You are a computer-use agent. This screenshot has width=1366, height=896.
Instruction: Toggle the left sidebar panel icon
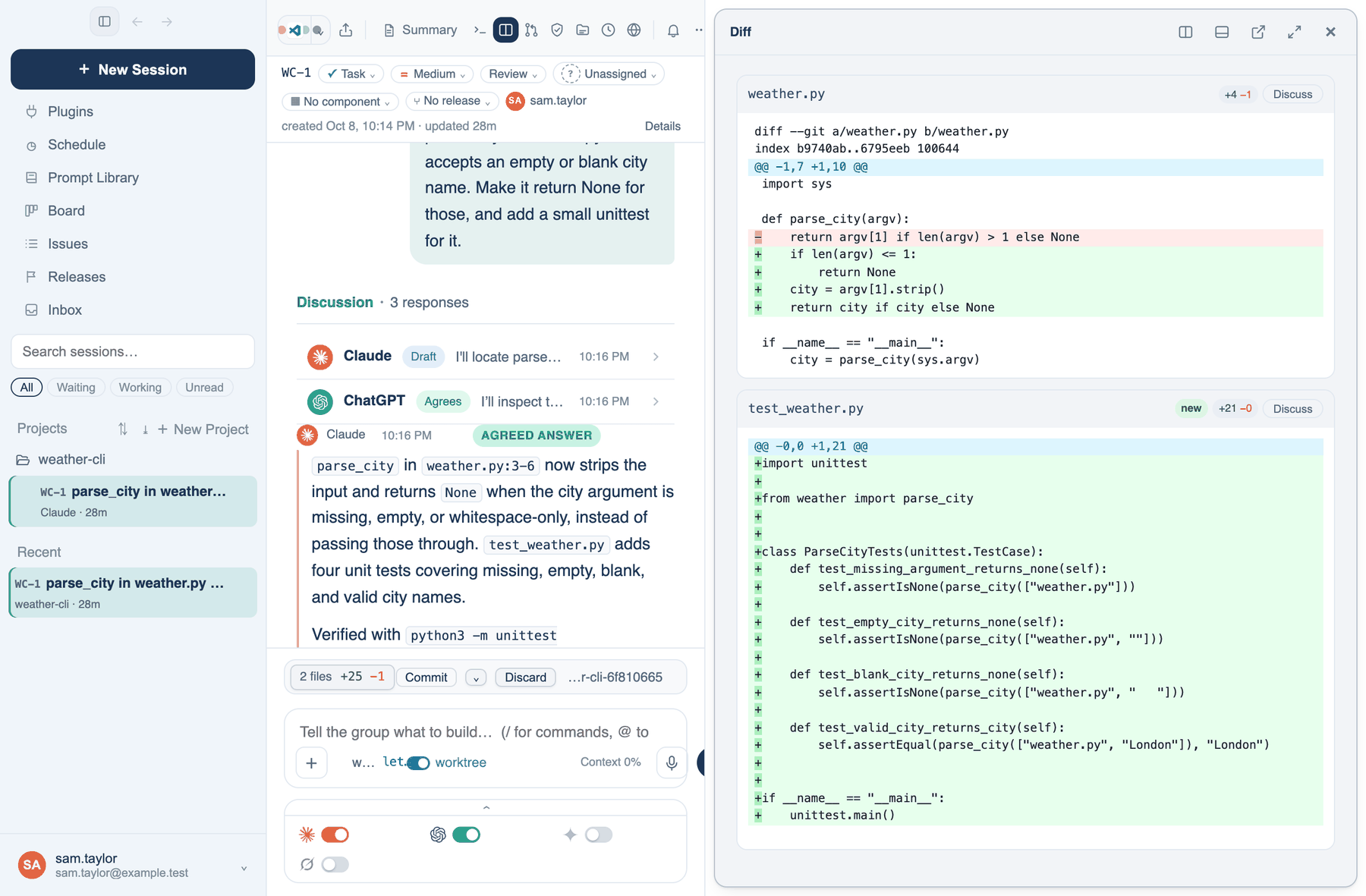105,21
